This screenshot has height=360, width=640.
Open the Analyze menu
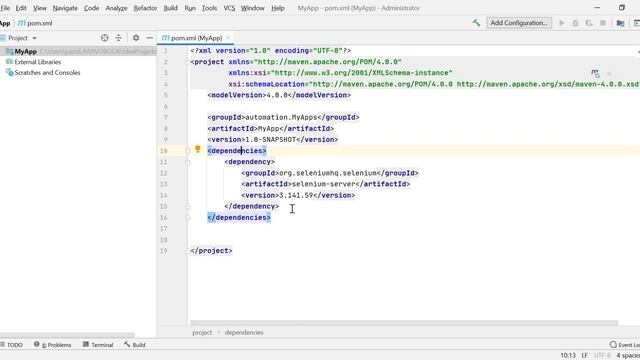click(116, 8)
